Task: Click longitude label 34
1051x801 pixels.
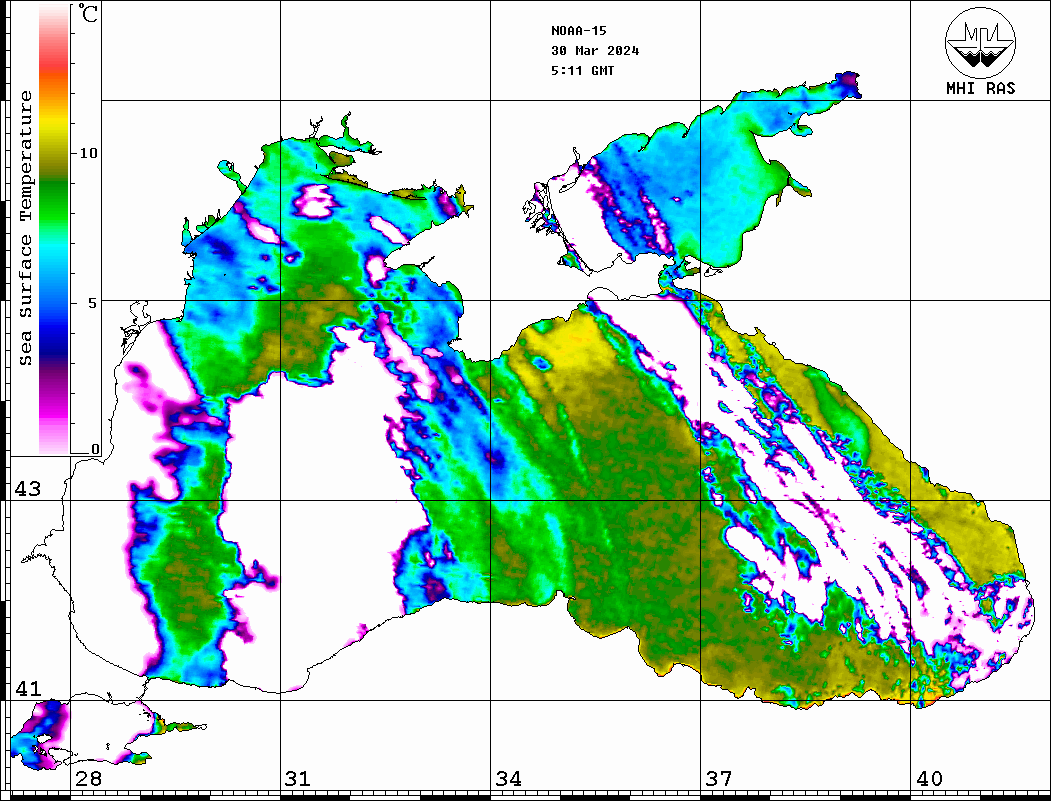Action: click(x=508, y=779)
